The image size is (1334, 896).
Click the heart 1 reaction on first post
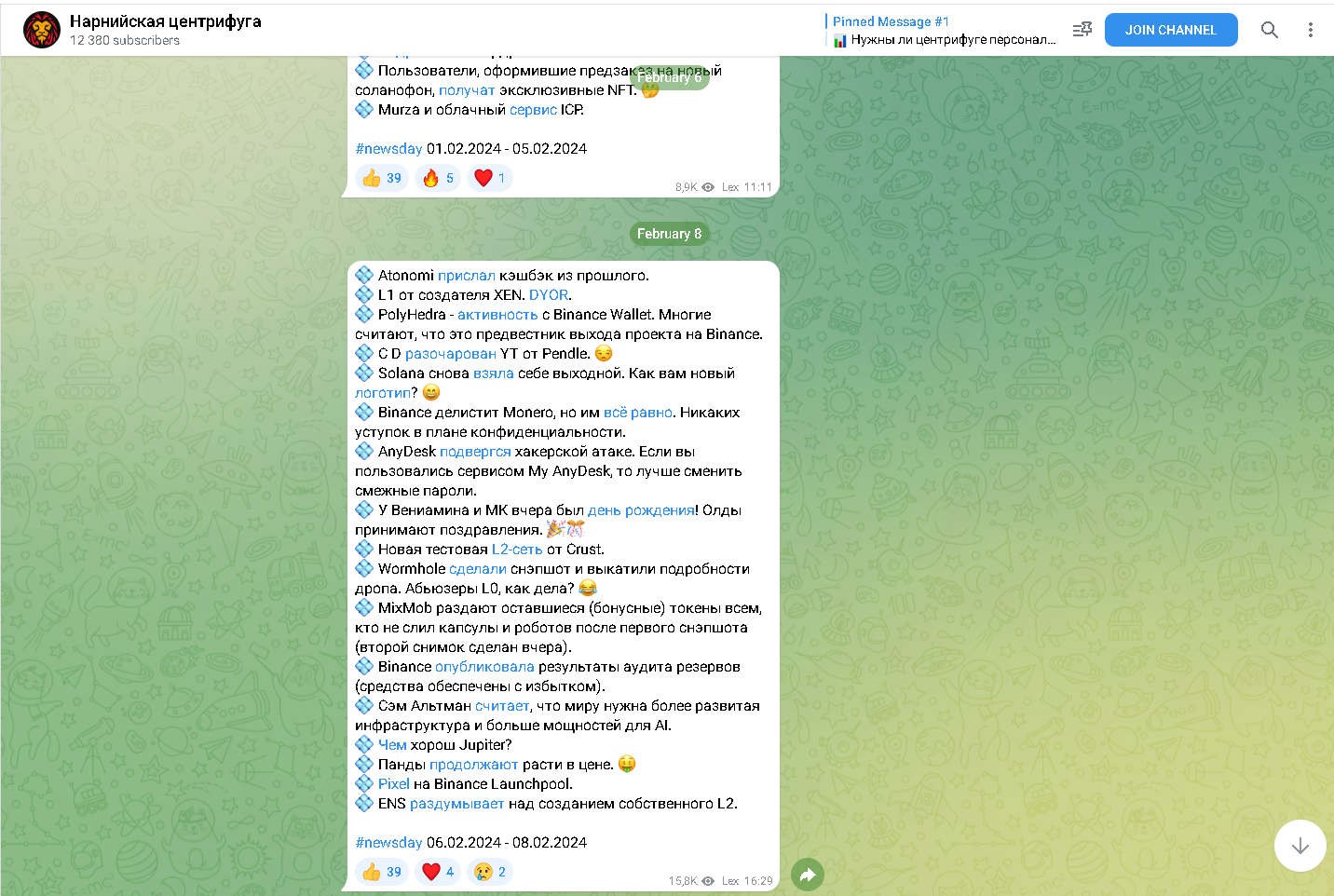click(x=490, y=178)
